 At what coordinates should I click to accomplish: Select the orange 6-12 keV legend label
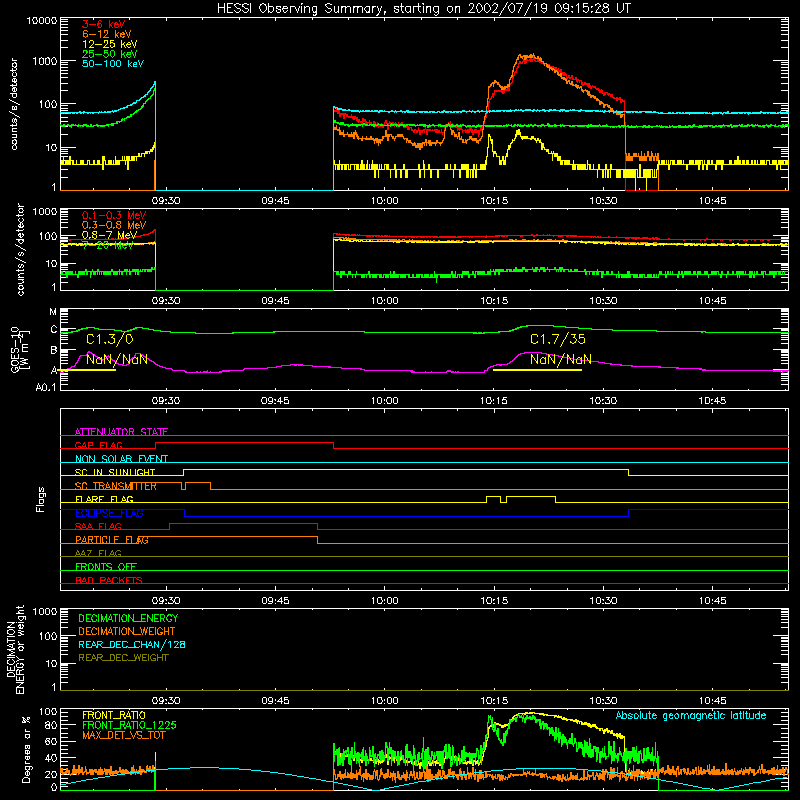(107, 34)
